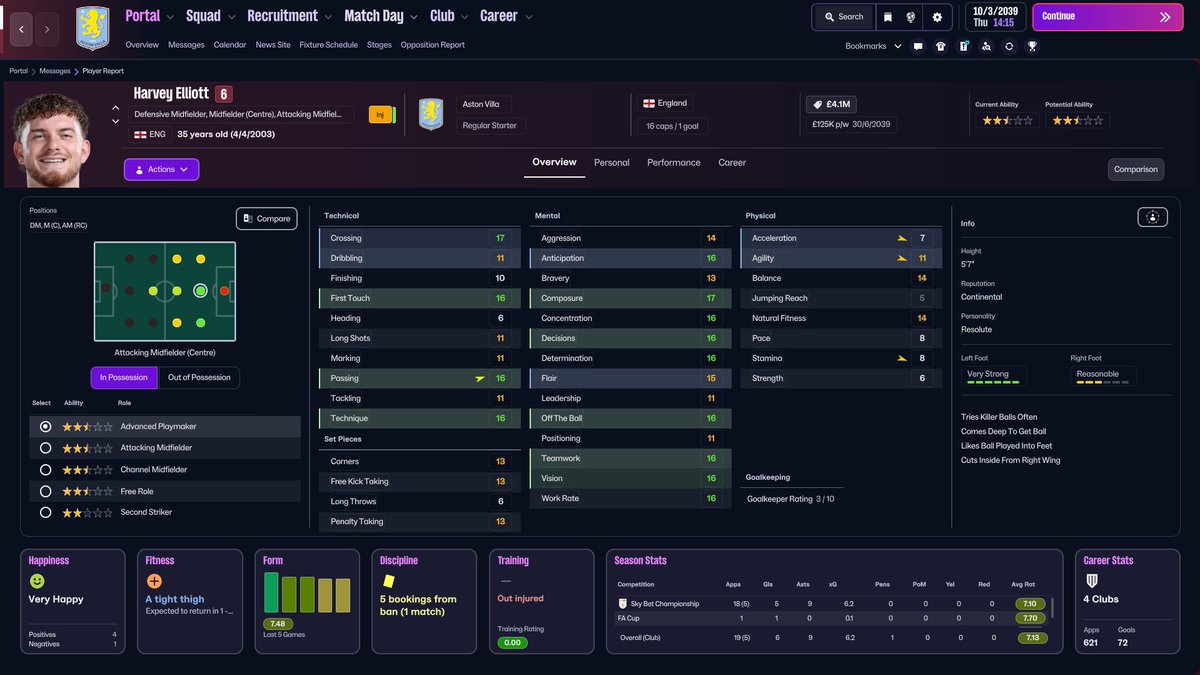The height and width of the screenshot is (675, 1200).
Task: Go back with the left arrow button
Action: pos(22,30)
